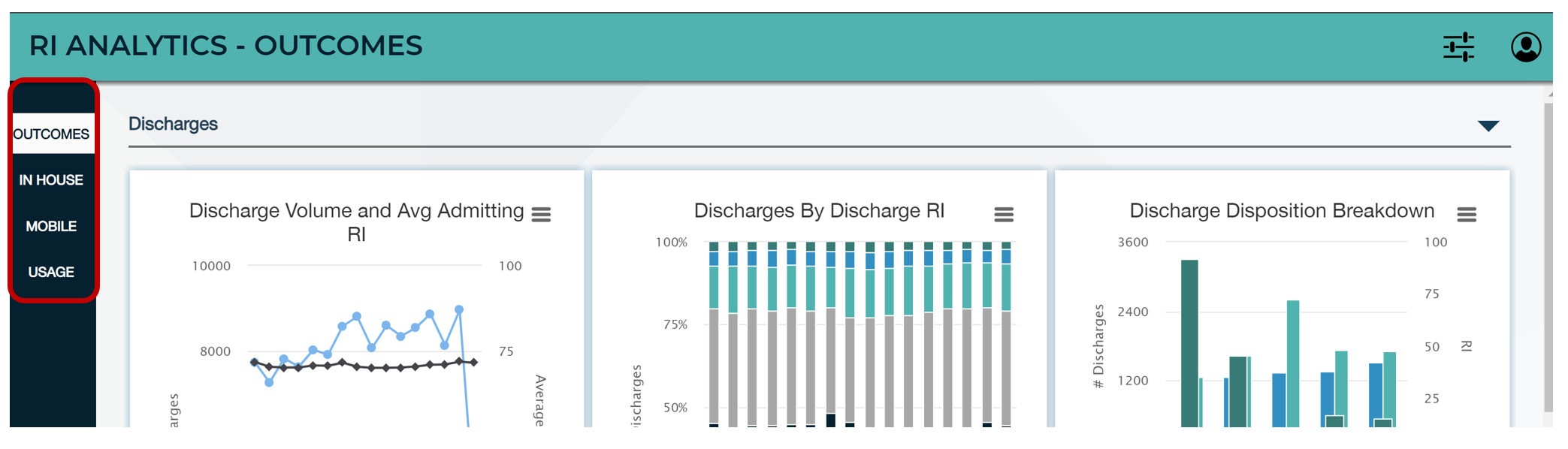Collapse the Discharges section arrow
This screenshot has height=449, width=1568.
point(1488,125)
